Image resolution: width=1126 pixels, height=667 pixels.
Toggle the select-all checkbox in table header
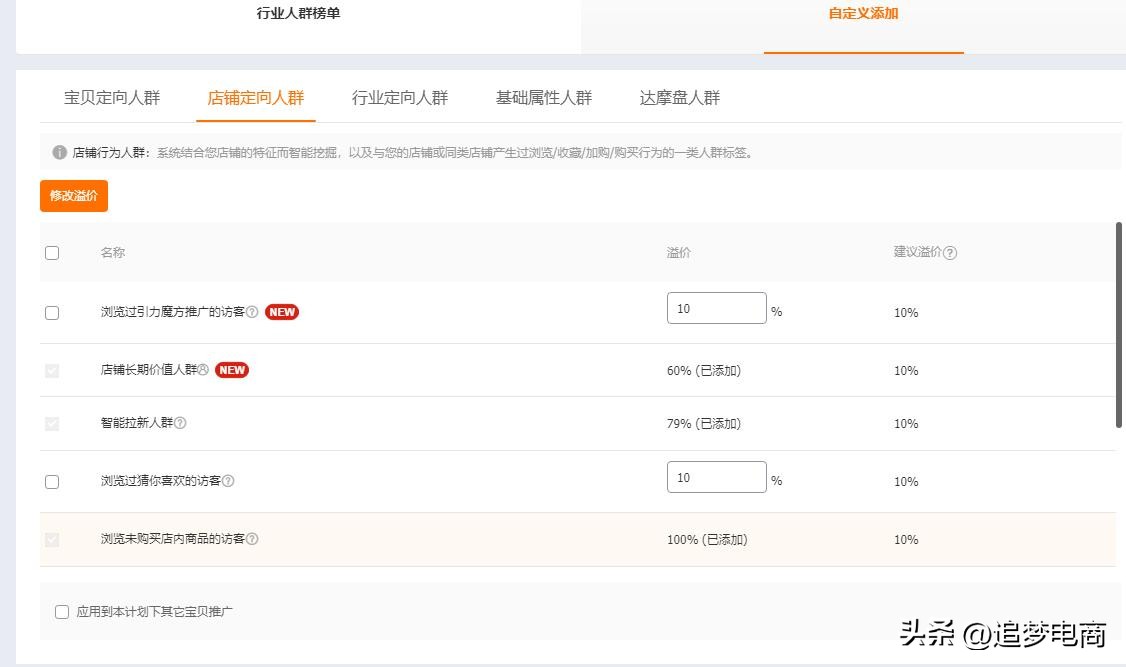coord(52,253)
